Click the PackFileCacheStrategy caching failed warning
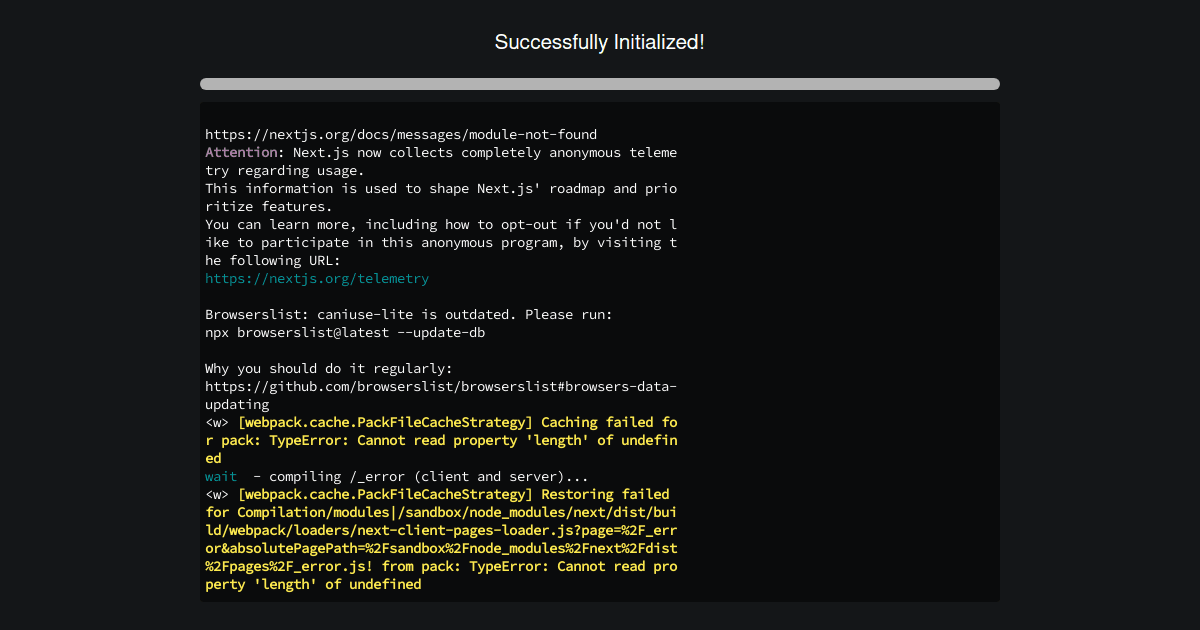This screenshot has width=1200, height=630. click(440, 422)
